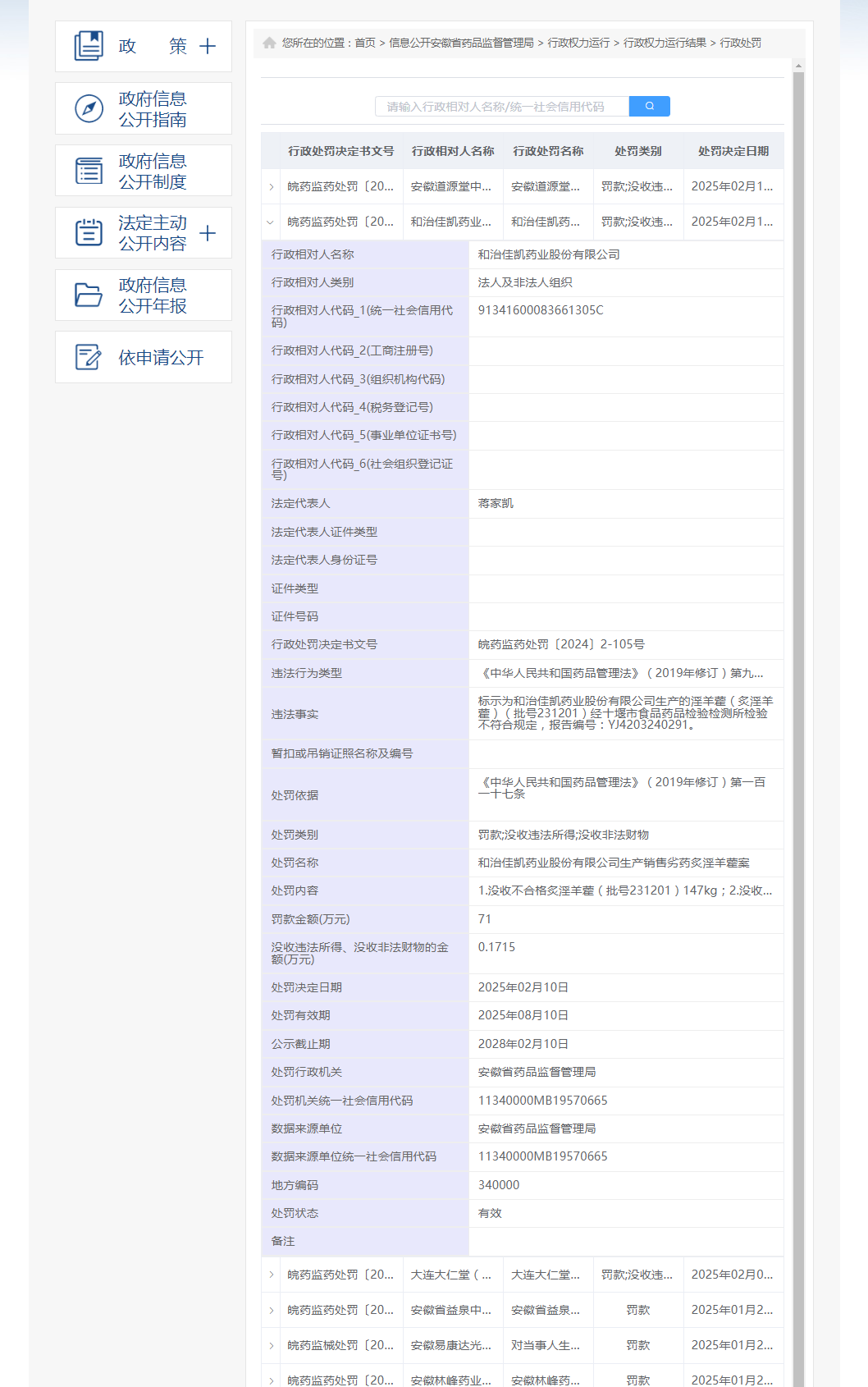Click the 违法事实 description text
The width and height of the screenshot is (868, 1387).
[626, 713]
